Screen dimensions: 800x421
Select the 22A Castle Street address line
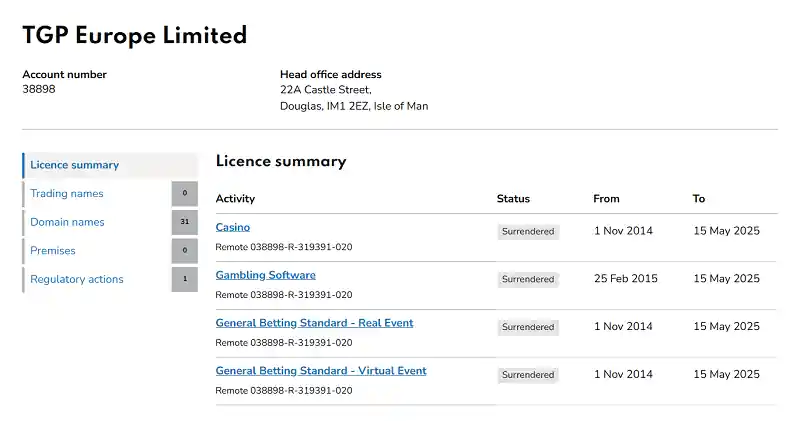click(x=326, y=90)
